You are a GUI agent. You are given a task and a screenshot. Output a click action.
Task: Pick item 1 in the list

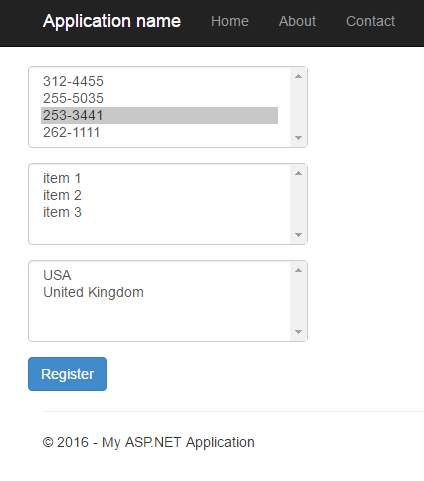pos(159,178)
